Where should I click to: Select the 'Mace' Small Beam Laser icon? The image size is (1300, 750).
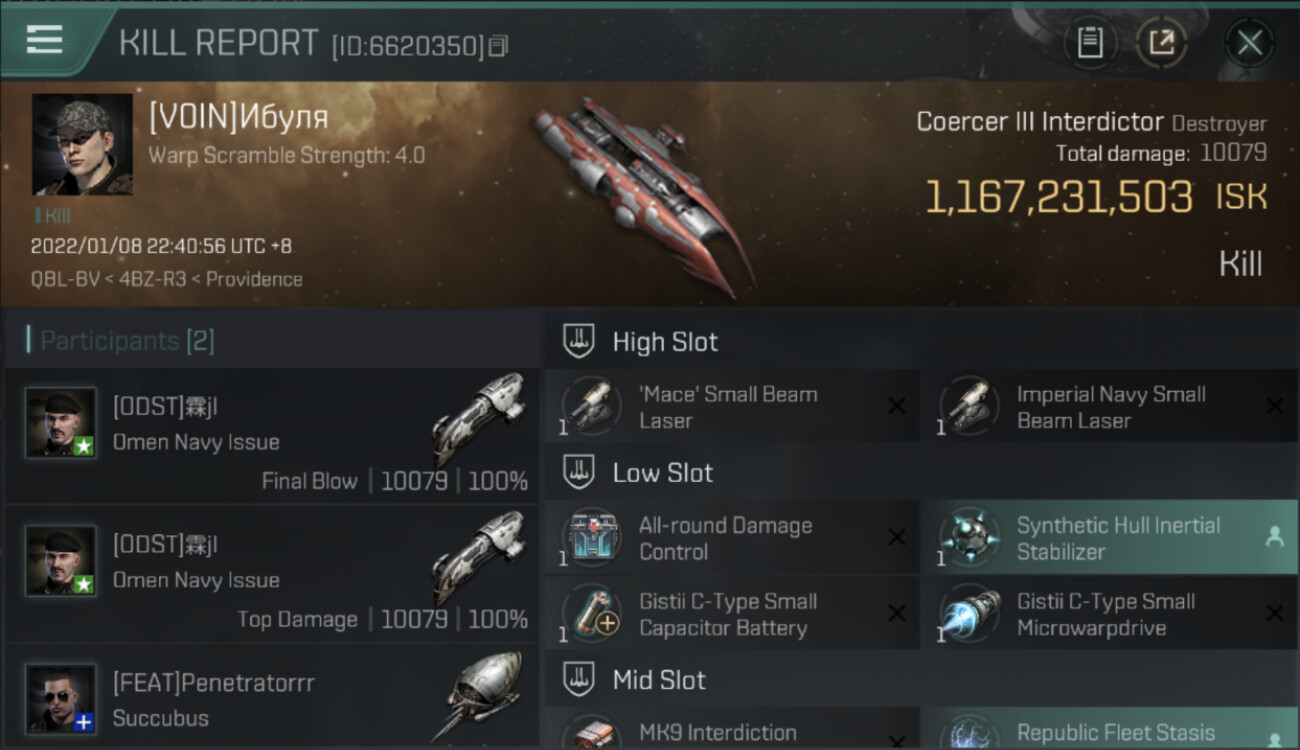(x=592, y=406)
